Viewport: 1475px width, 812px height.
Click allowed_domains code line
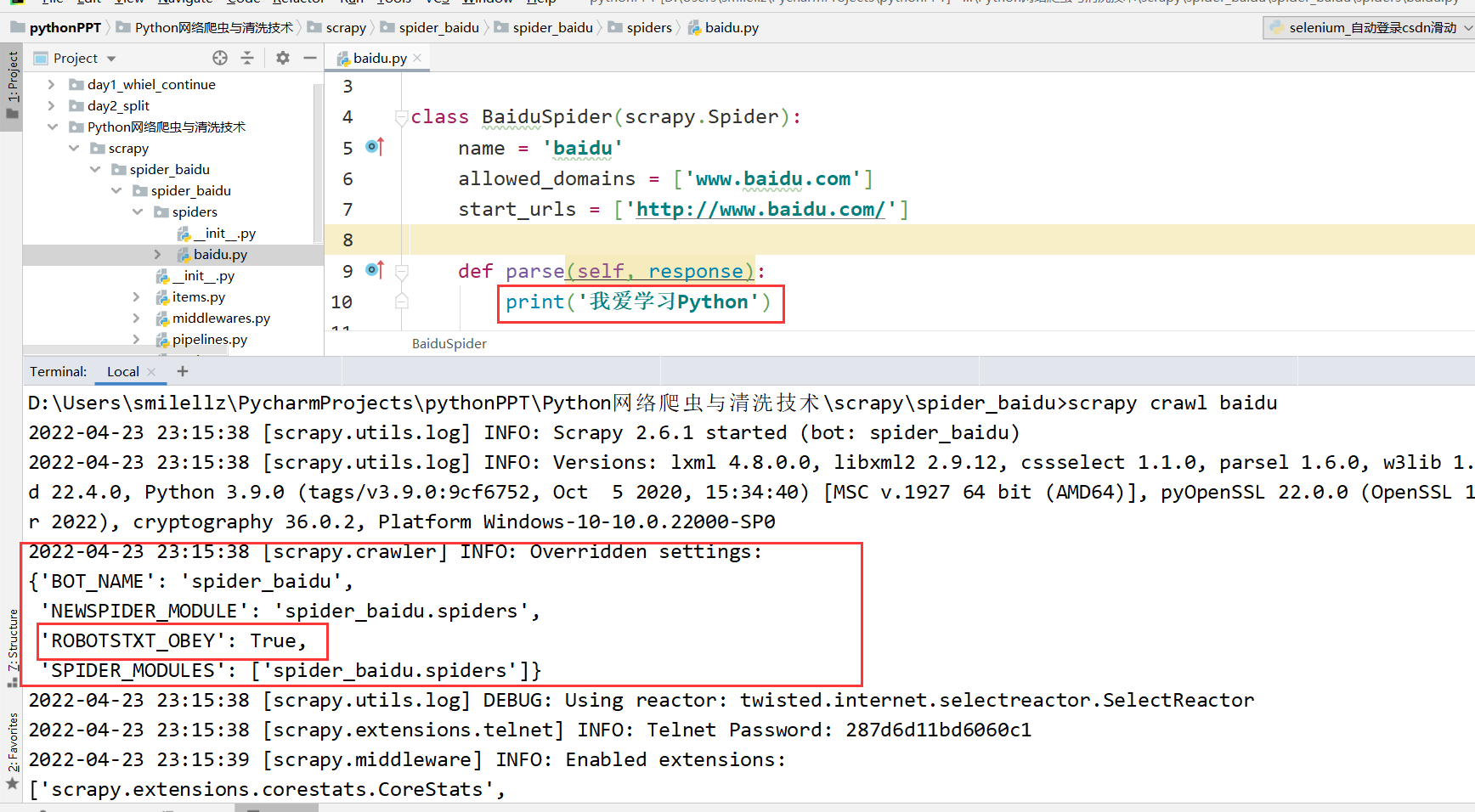[665, 178]
